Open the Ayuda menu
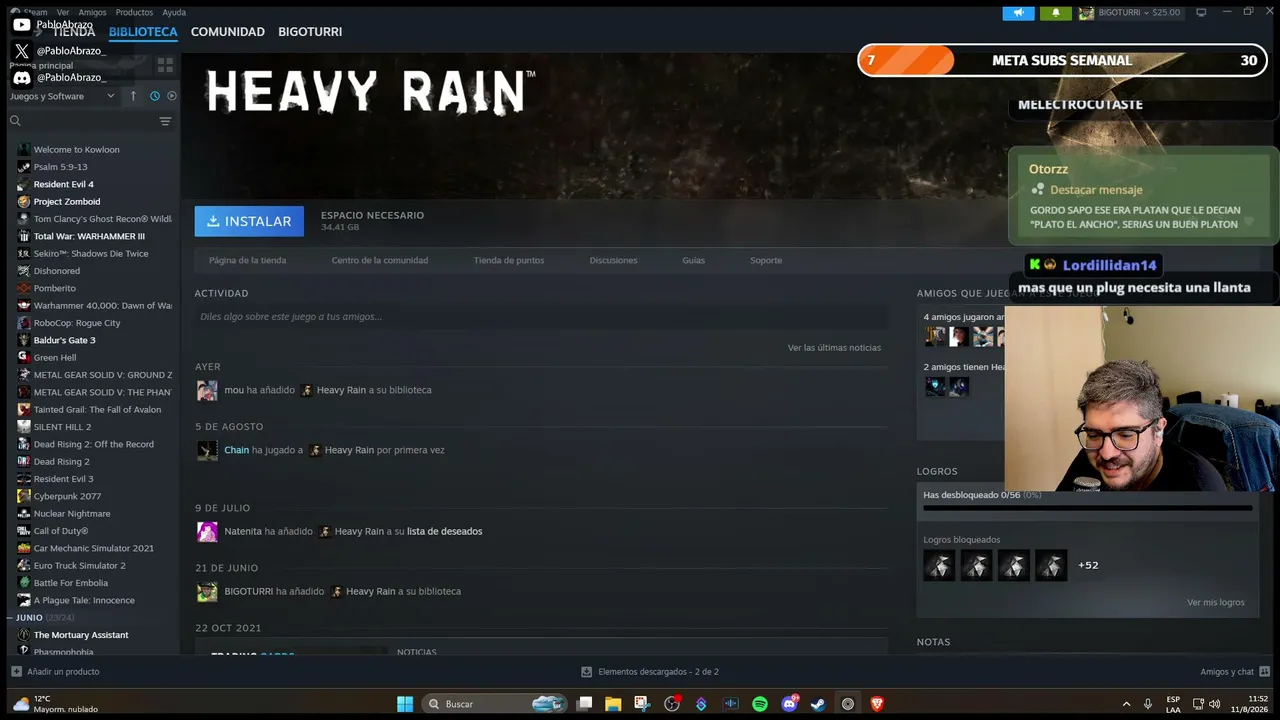Screen dimensions: 1280x720 [174, 12]
